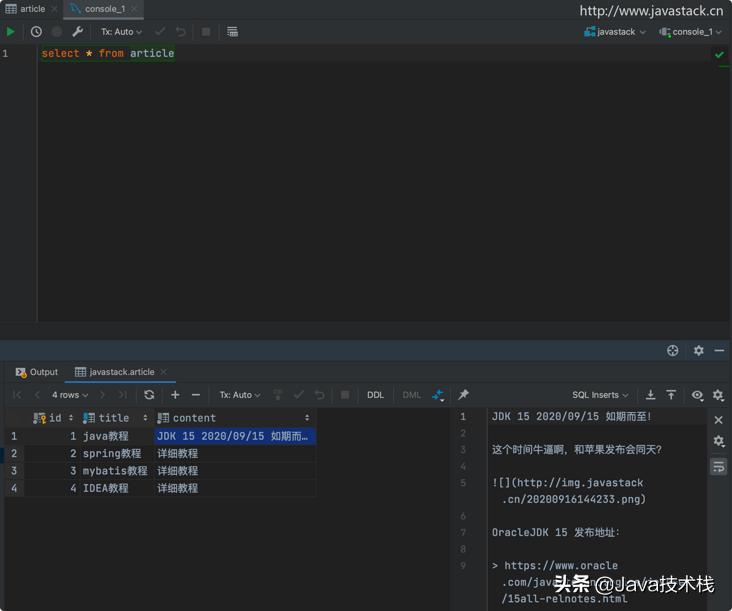Viewport: 732px width, 611px height.
Task: Sort by the content column header
Action: click(x=233, y=418)
